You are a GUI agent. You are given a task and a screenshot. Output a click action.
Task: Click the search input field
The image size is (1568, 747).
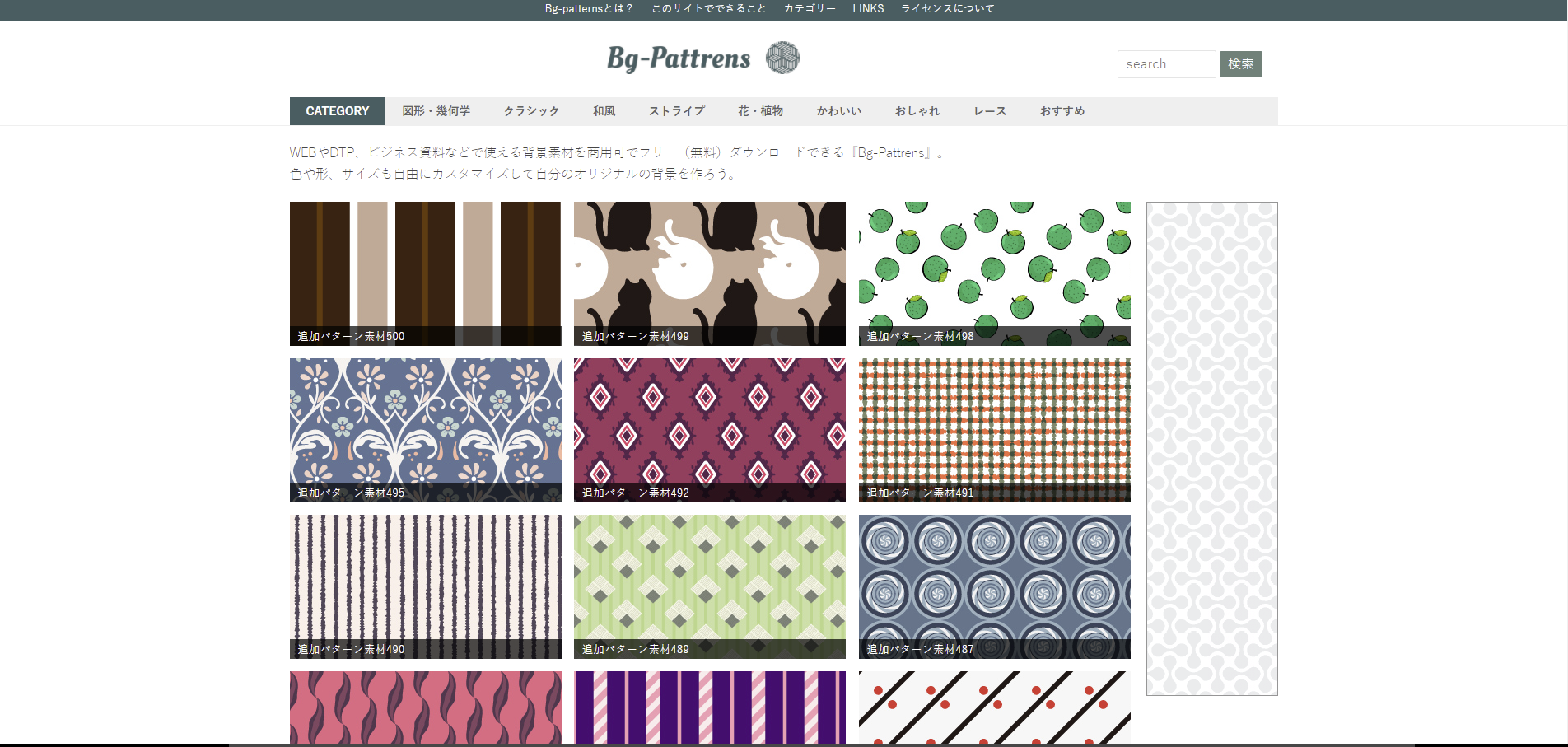click(1165, 64)
